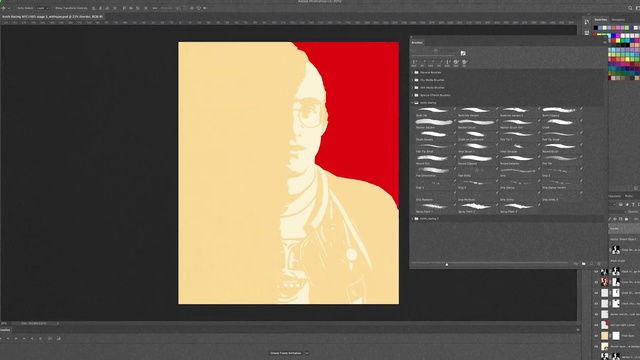Expand the Keith_Haring 2 brush folder
Viewport: 640px width, 360px height.
point(412,219)
